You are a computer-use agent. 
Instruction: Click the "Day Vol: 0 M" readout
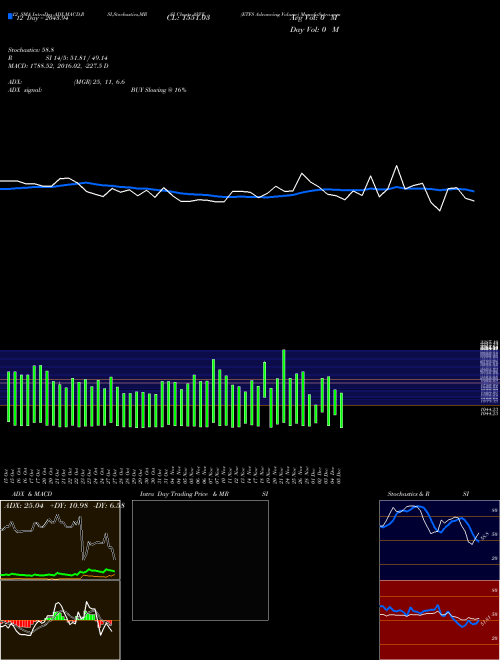point(314,30)
